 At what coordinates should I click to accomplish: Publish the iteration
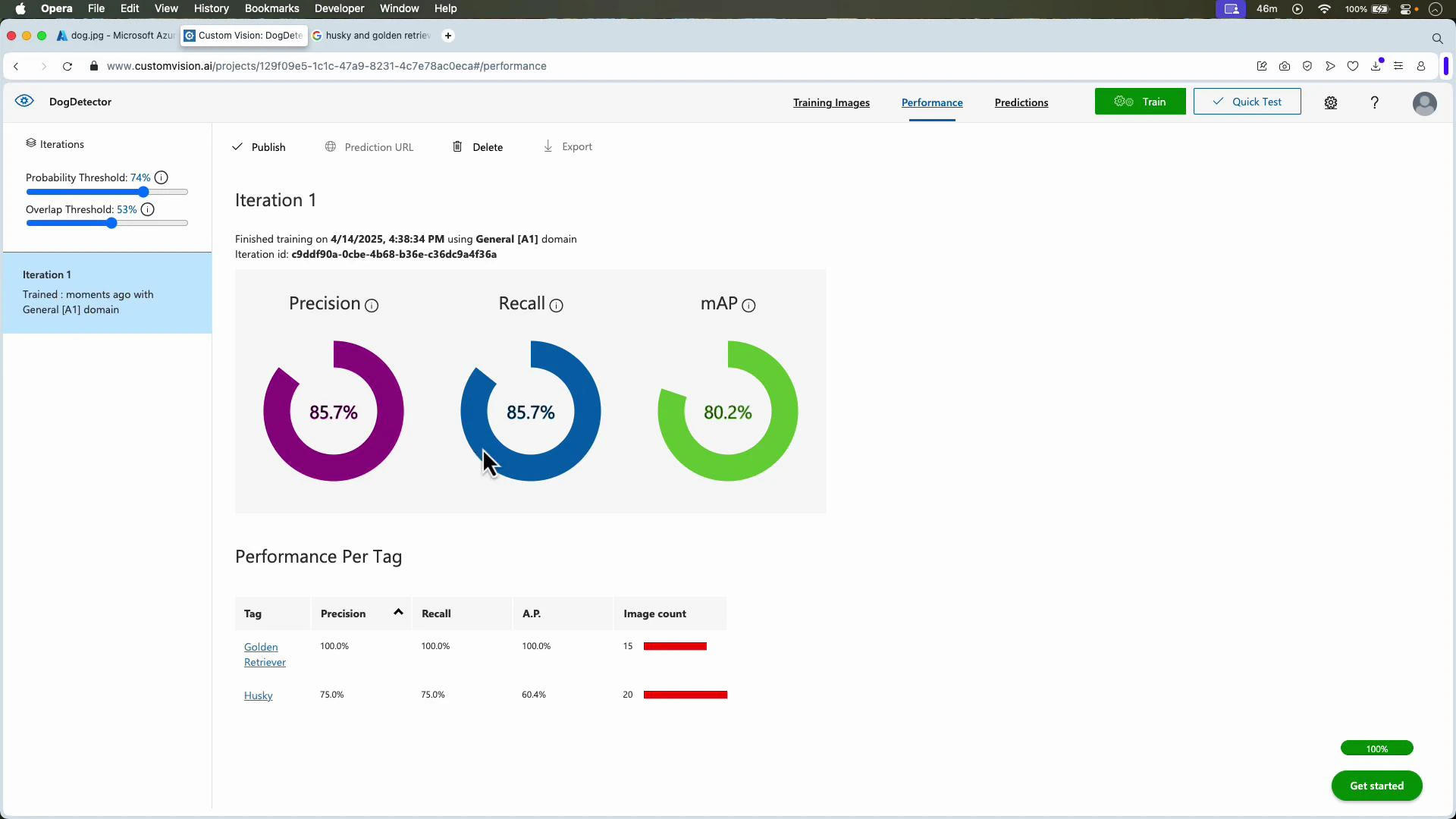coord(259,147)
